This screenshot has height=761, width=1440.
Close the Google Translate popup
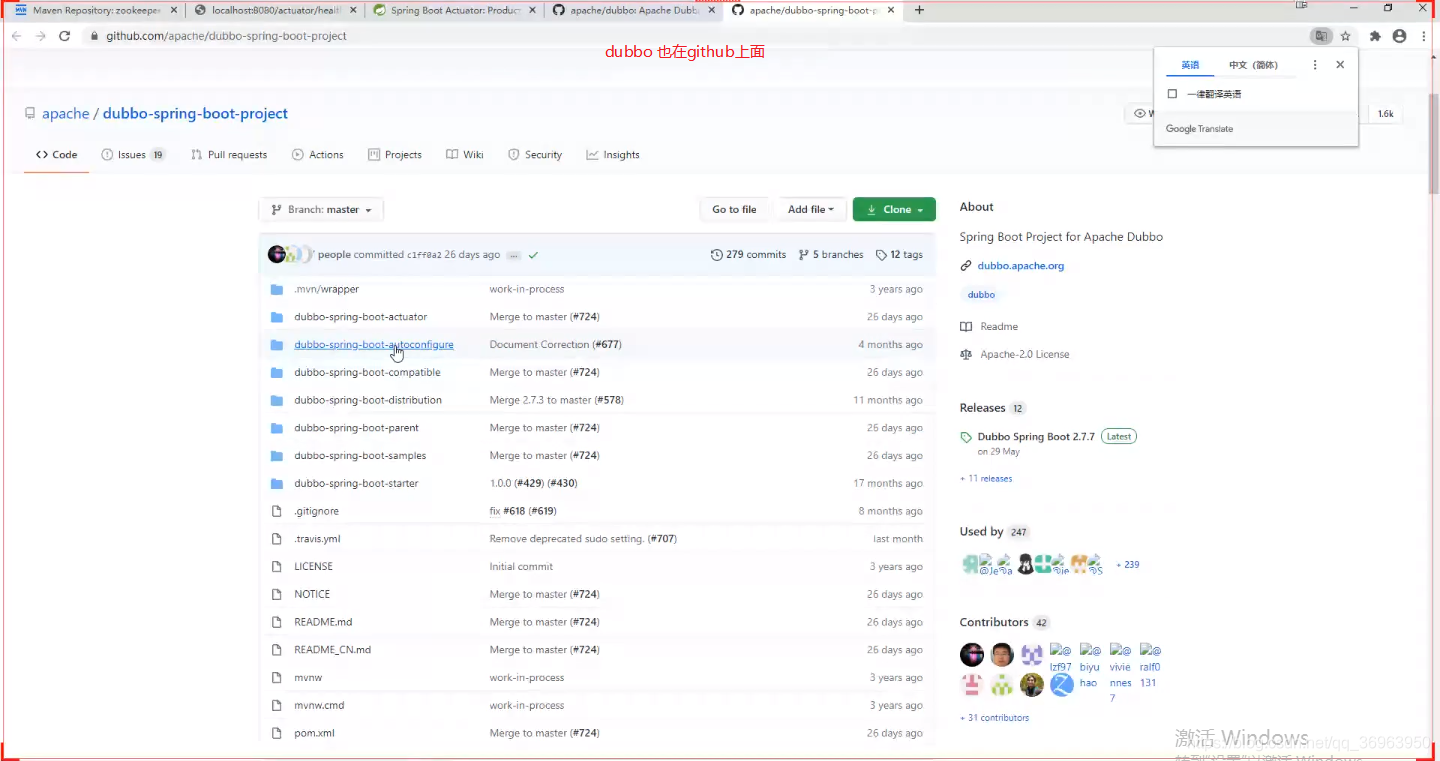[1340, 65]
